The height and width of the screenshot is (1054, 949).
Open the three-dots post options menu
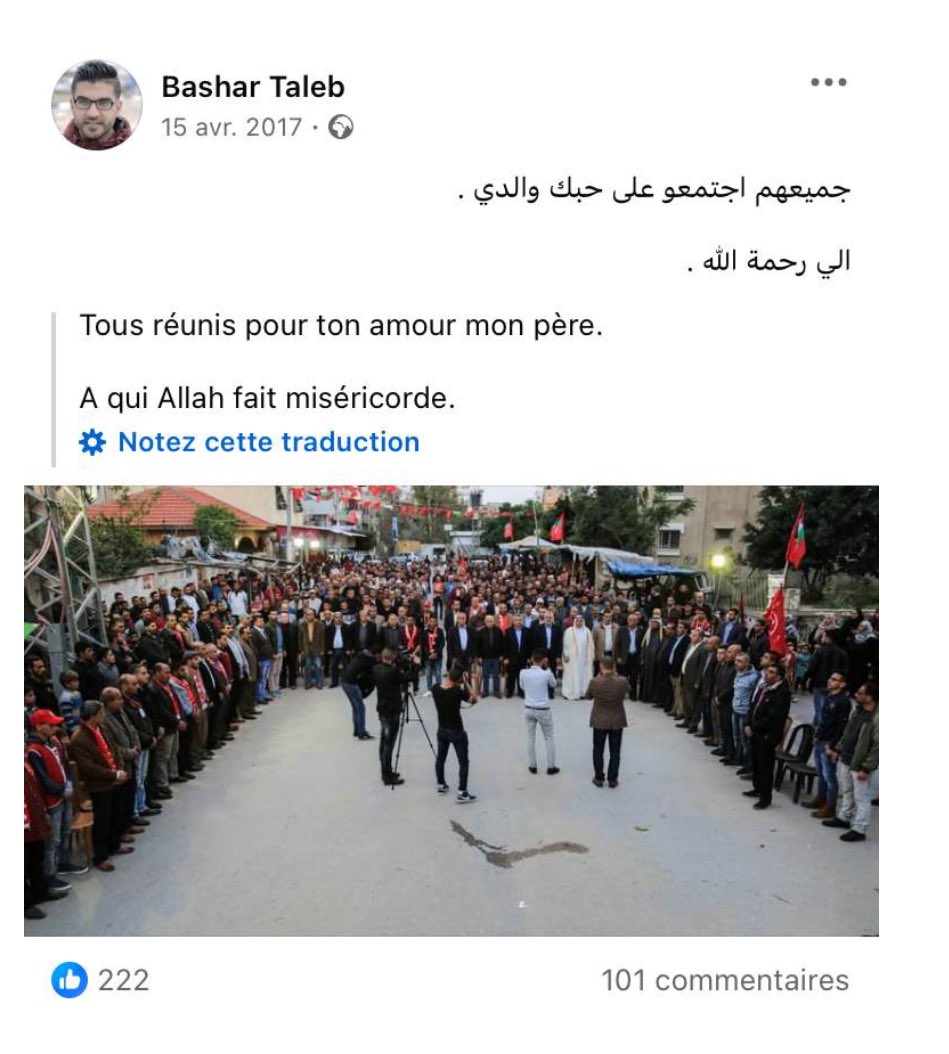(828, 82)
